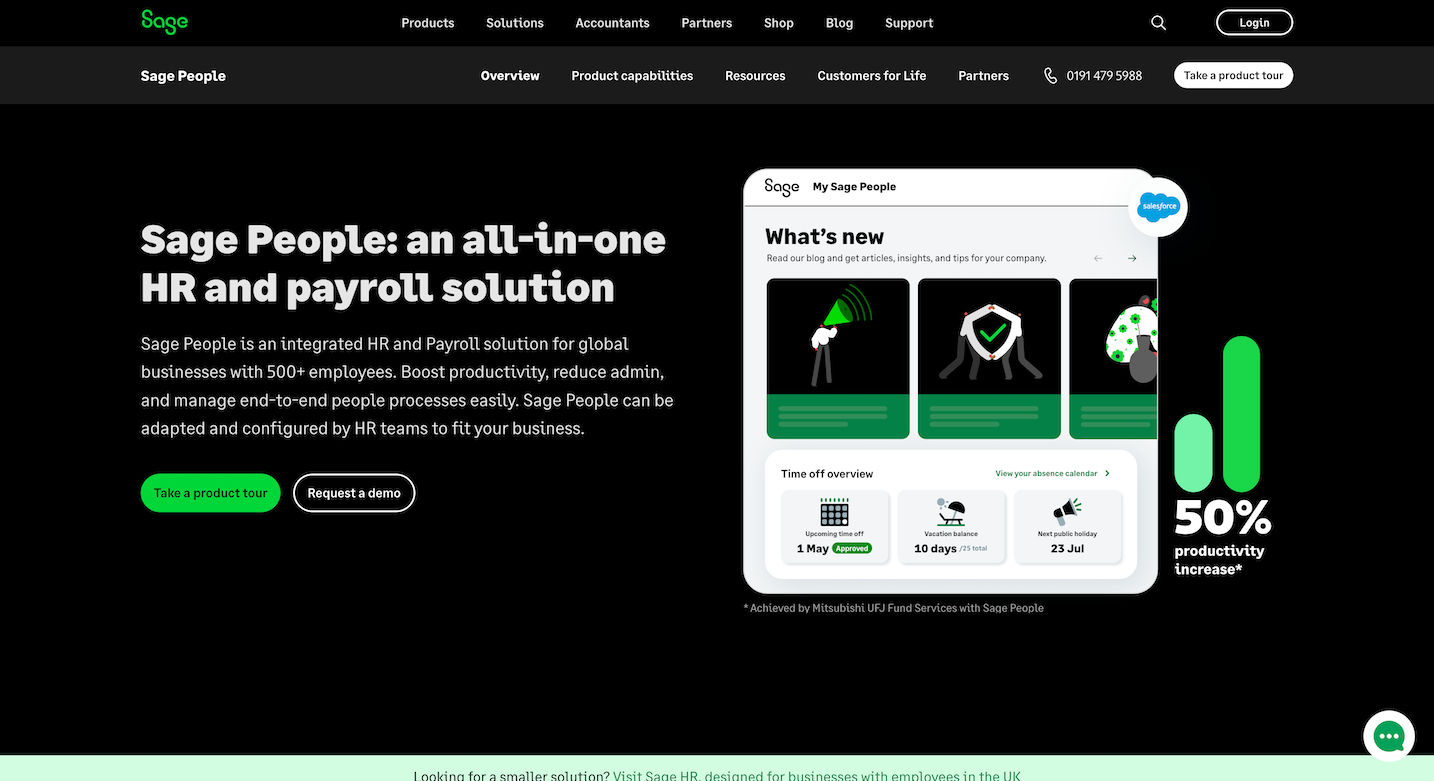Click the Login button
Image resolution: width=1434 pixels, height=781 pixels.
pyautogui.click(x=1254, y=23)
